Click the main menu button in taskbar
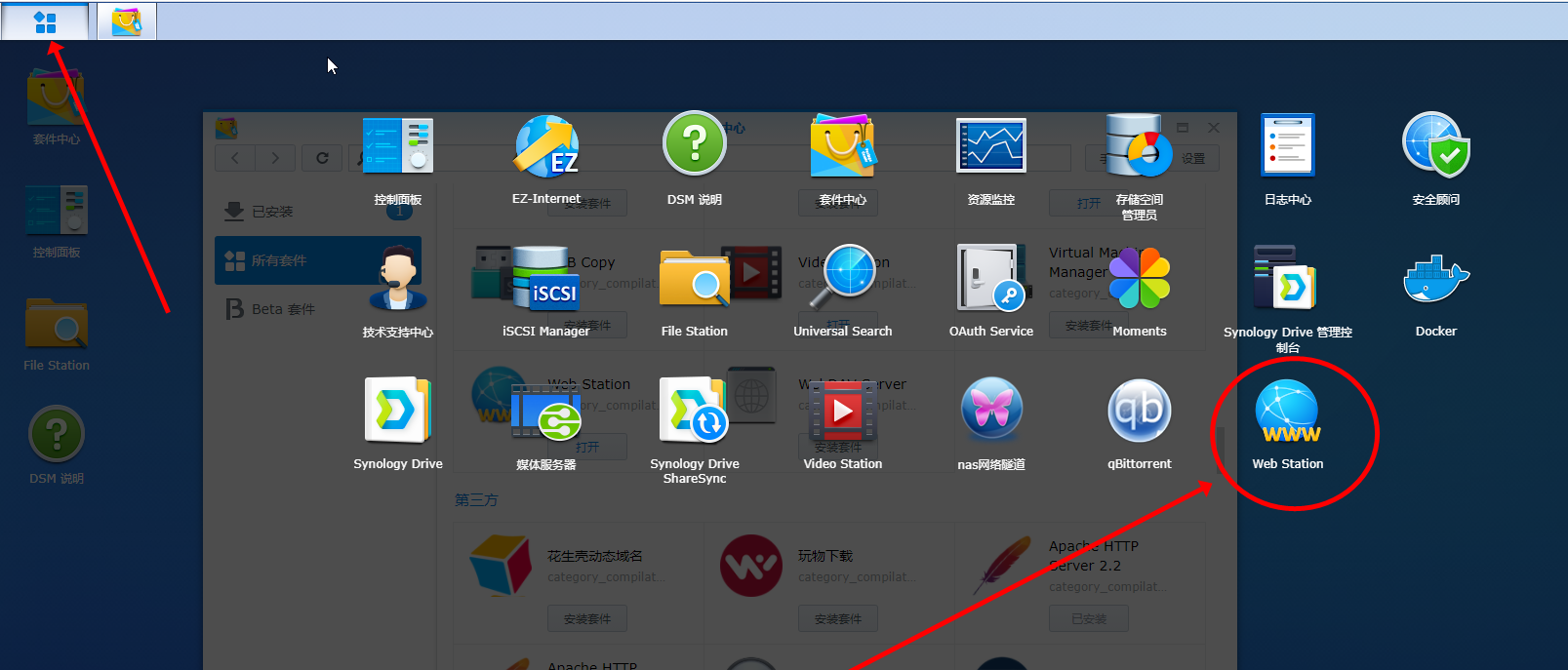This screenshot has height=670, width=1568. pyautogui.click(x=45, y=21)
